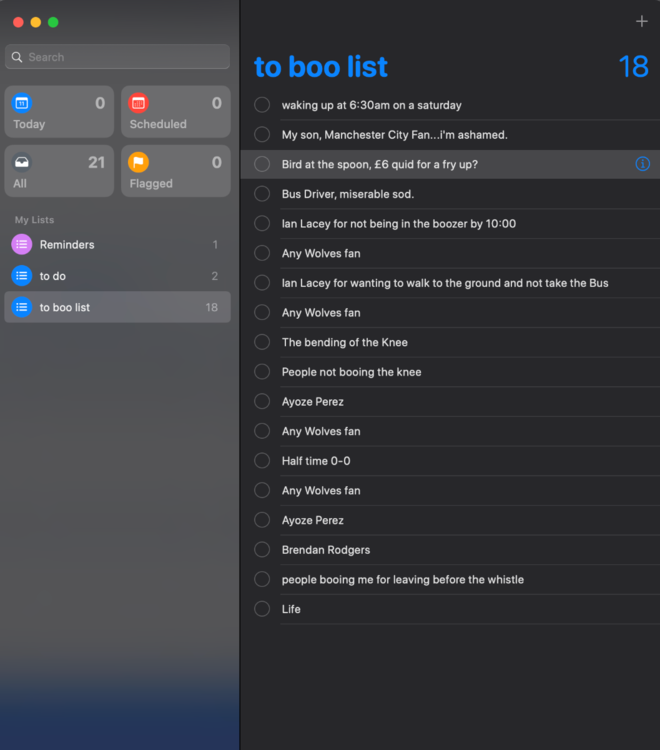Click the 'to boo list' title heading
This screenshot has width=660, height=750.
tap(320, 66)
